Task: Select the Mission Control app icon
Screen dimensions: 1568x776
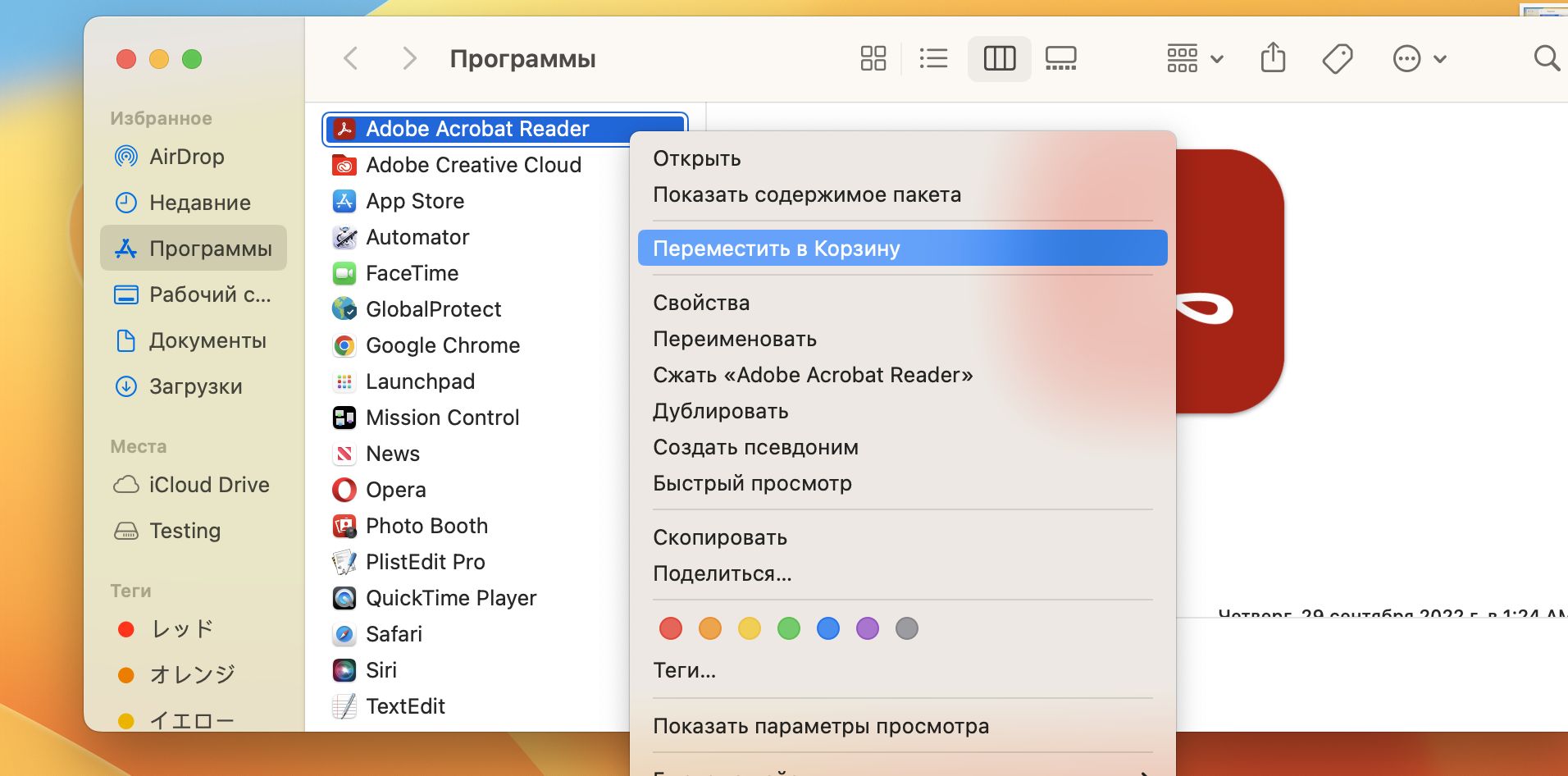Action: tap(344, 418)
